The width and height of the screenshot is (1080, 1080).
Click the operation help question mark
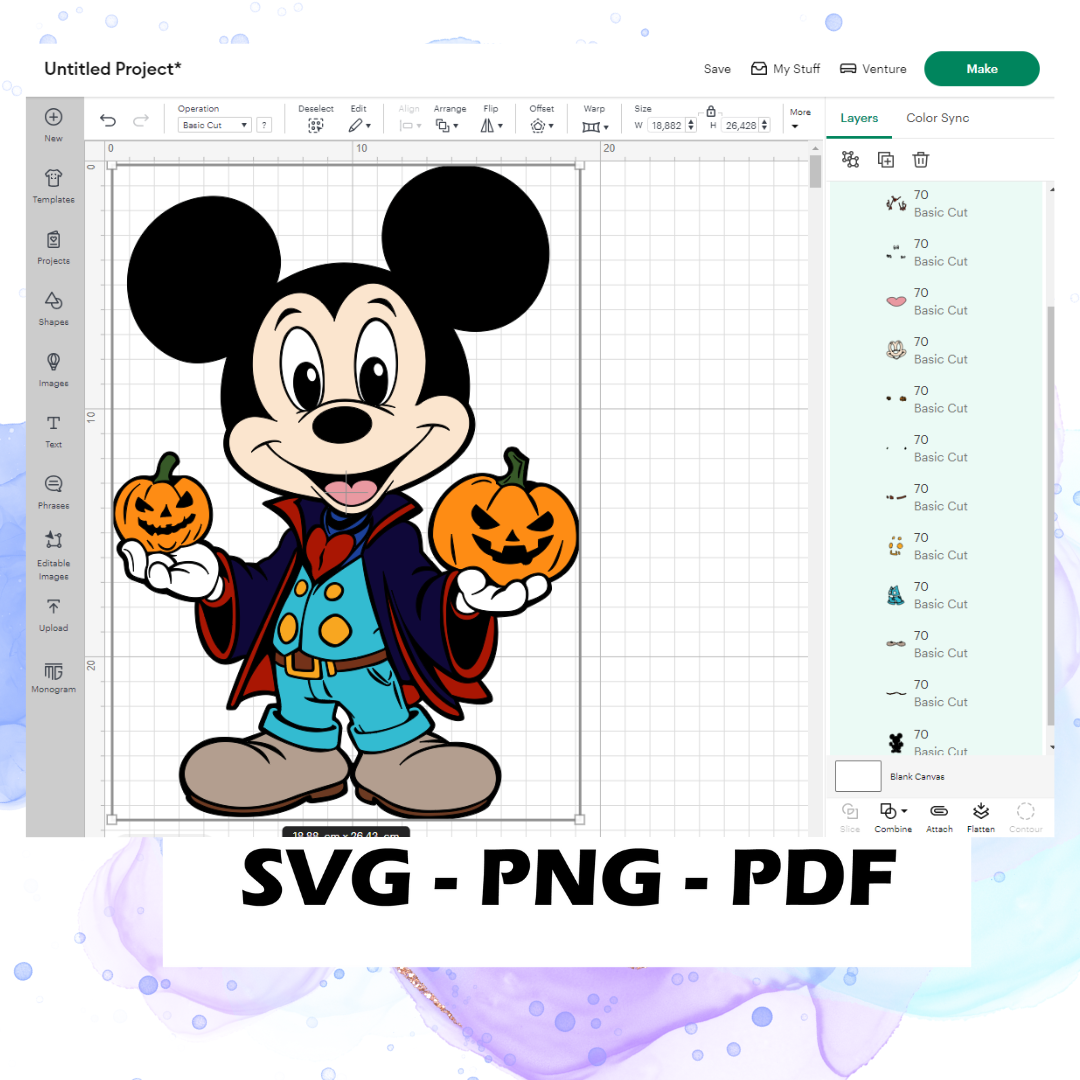pyautogui.click(x=264, y=125)
